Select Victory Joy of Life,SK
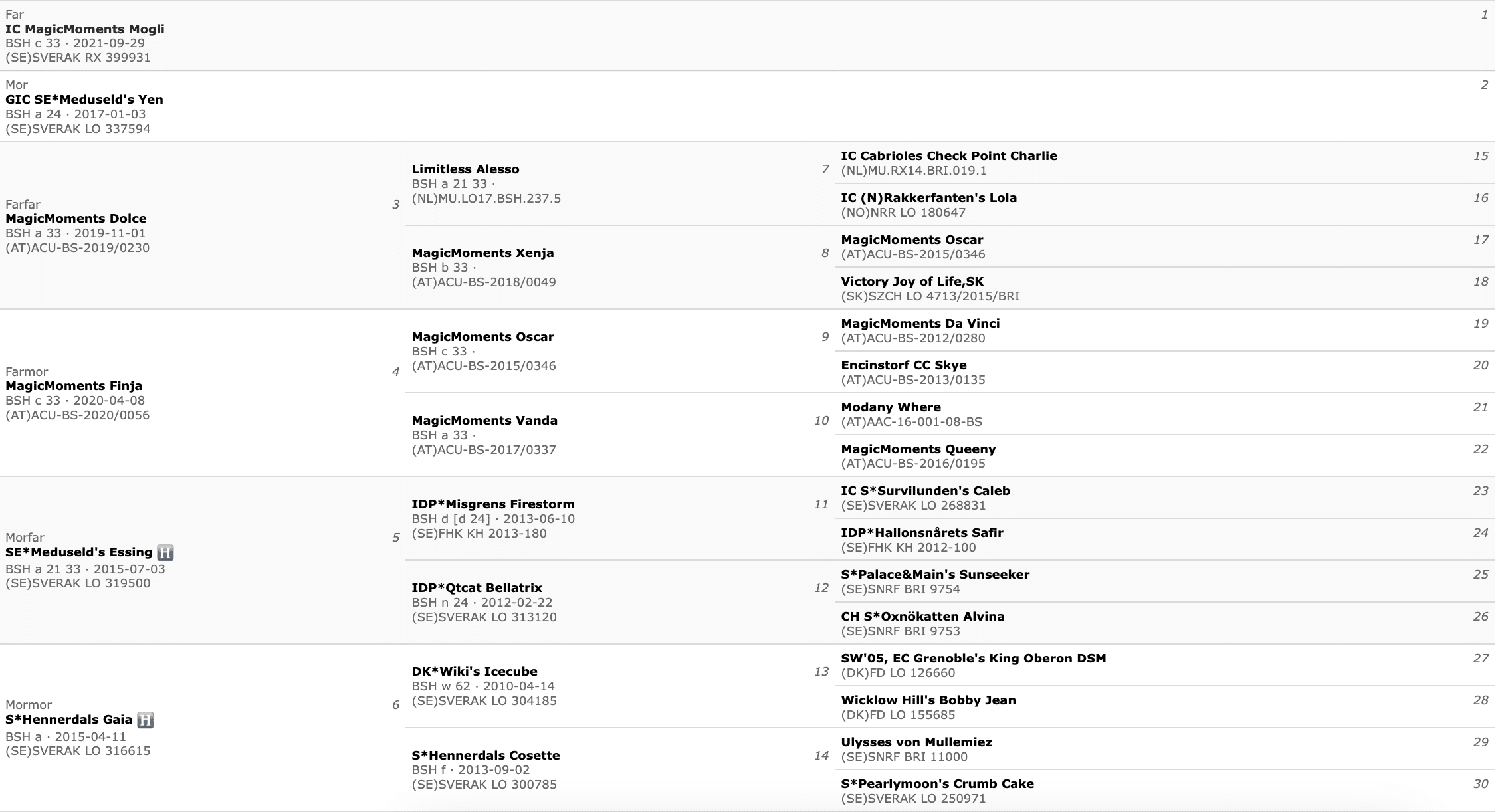The width and height of the screenshot is (1498, 812). coord(912,282)
